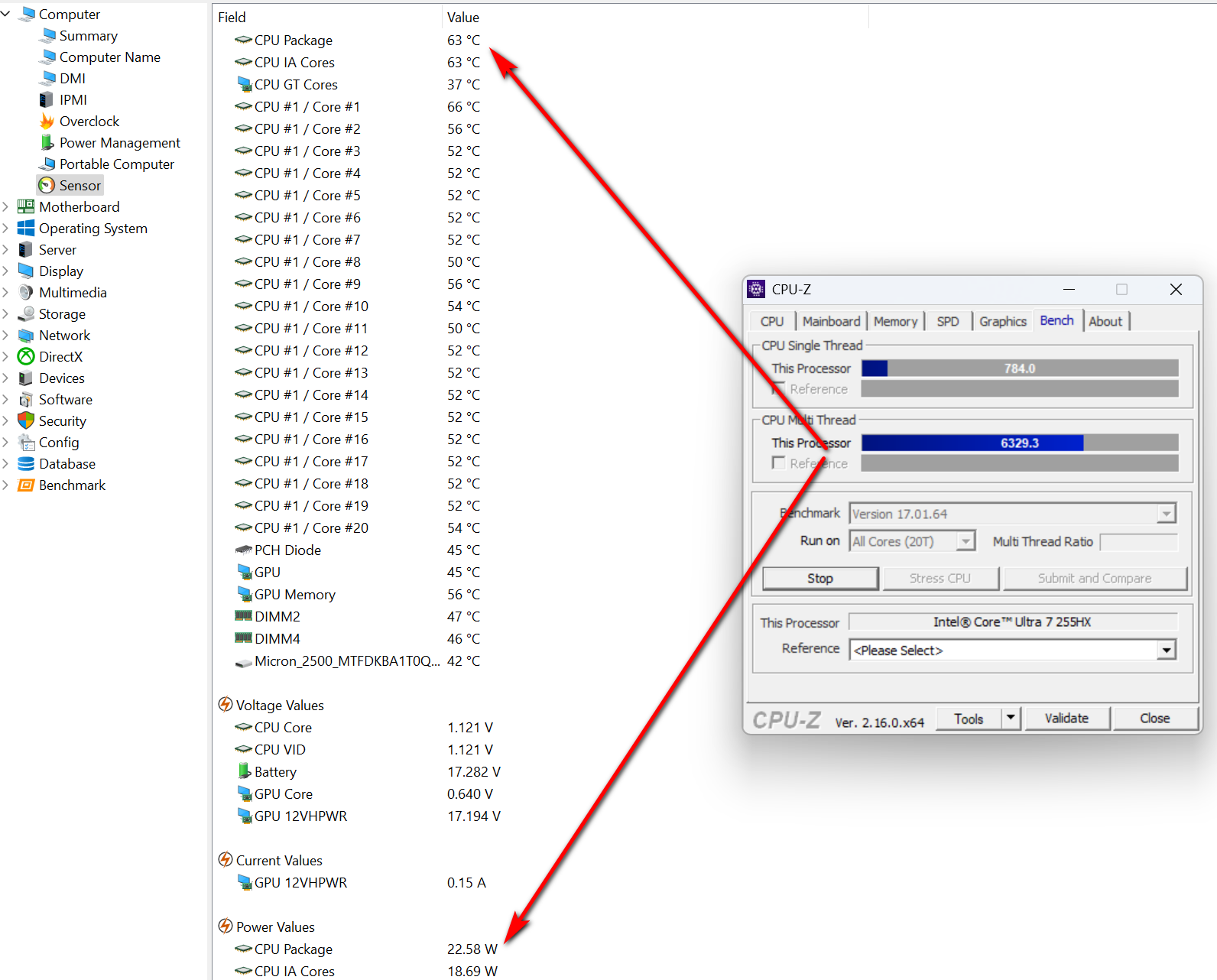Viewport: 1217px width, 980px height.
Task: Click the Software icon
Action: [26, 399]
